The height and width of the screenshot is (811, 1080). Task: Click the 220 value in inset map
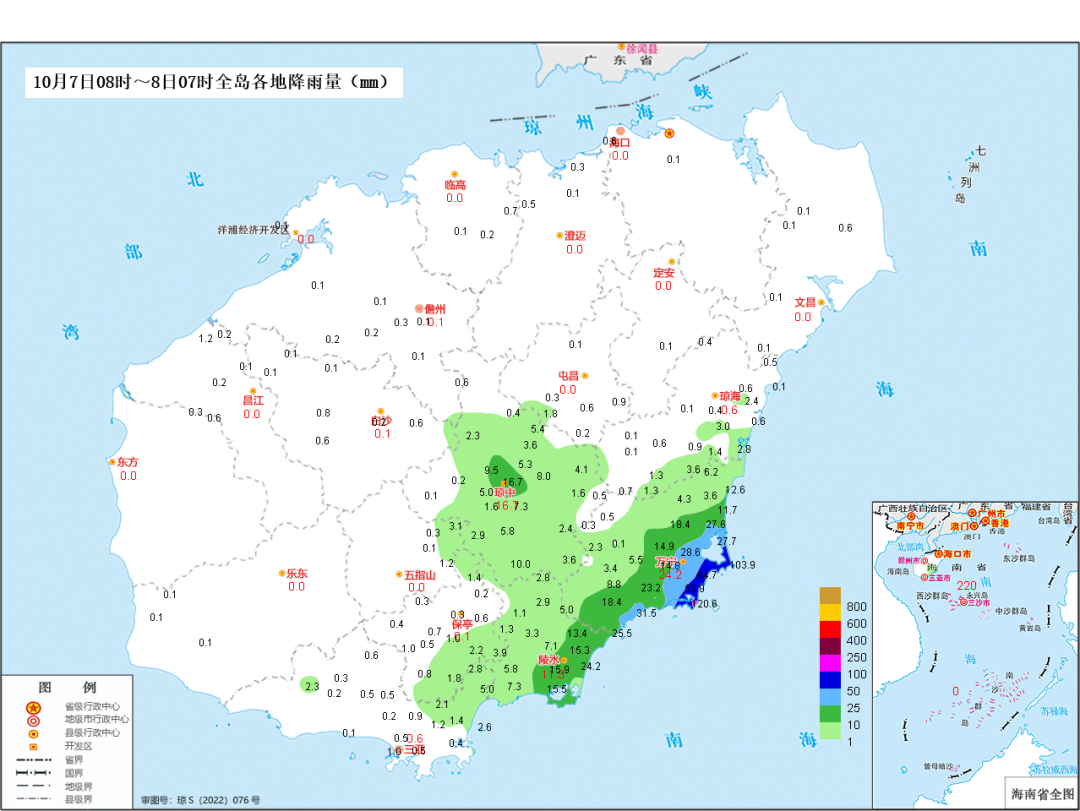coord(966,586)
